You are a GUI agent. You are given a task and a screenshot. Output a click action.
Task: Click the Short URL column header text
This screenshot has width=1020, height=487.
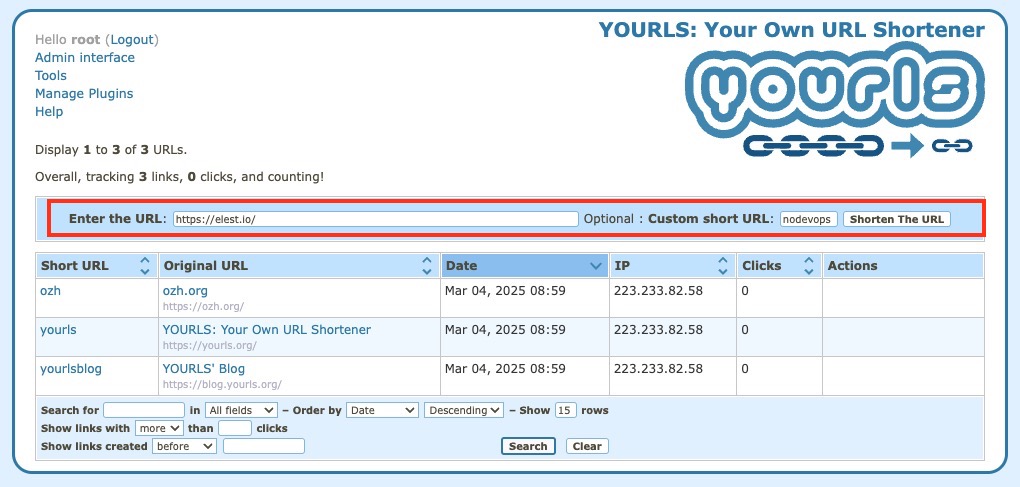pyautogui.click(x=75, y=265)
